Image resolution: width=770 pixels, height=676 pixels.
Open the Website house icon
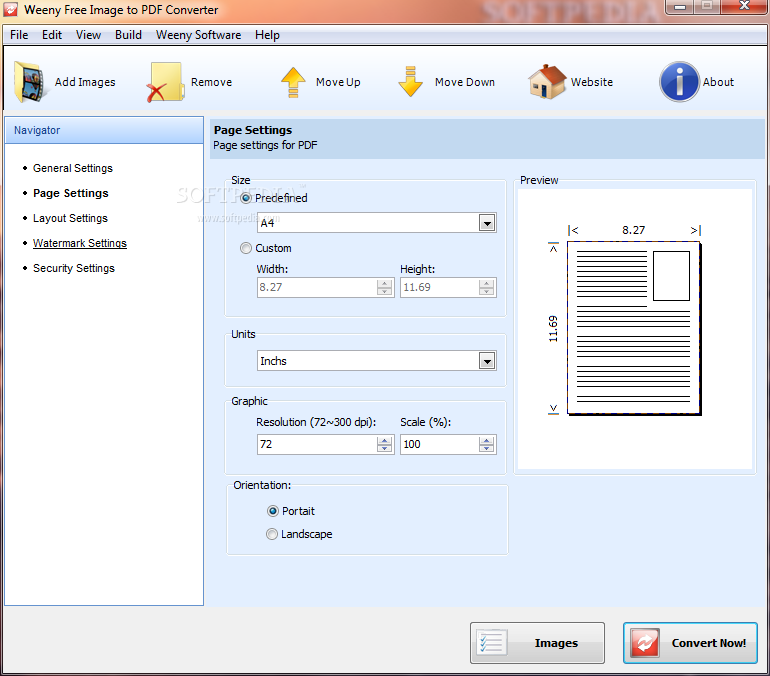pos(548,82)
